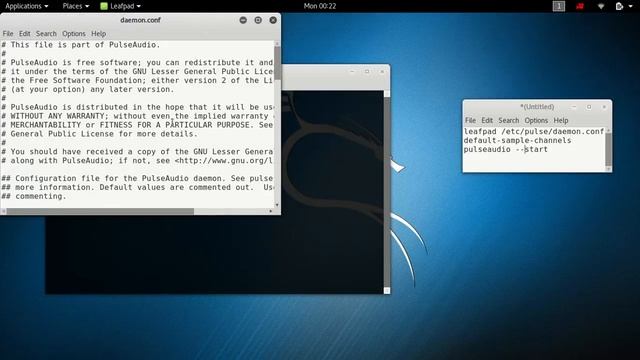Minimize the daemon.conf window
Screen dimensions: 640x360
point(243,20)
